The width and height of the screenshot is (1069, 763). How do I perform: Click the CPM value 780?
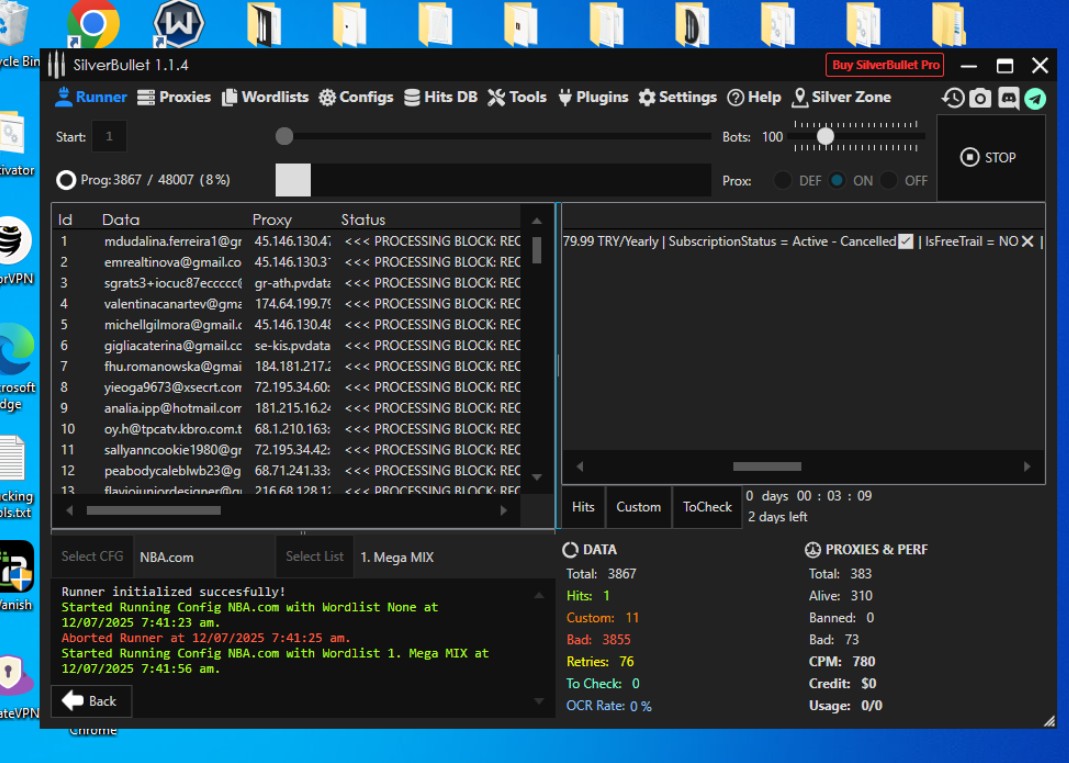[x=864, y=661]
